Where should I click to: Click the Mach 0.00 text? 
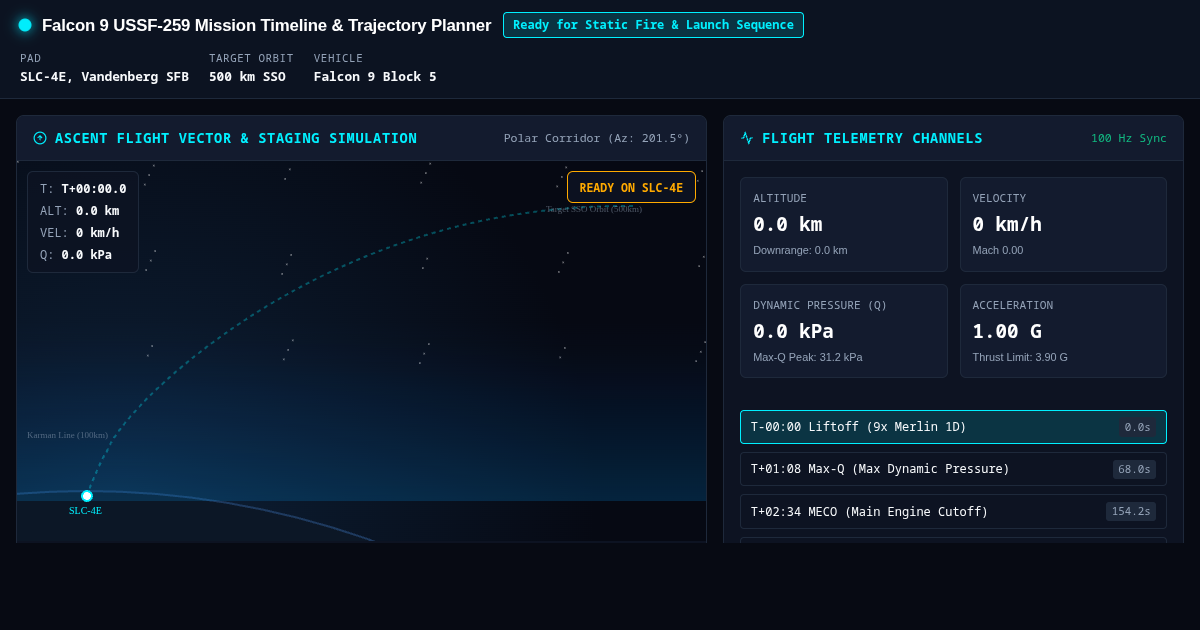pos(998,250)
